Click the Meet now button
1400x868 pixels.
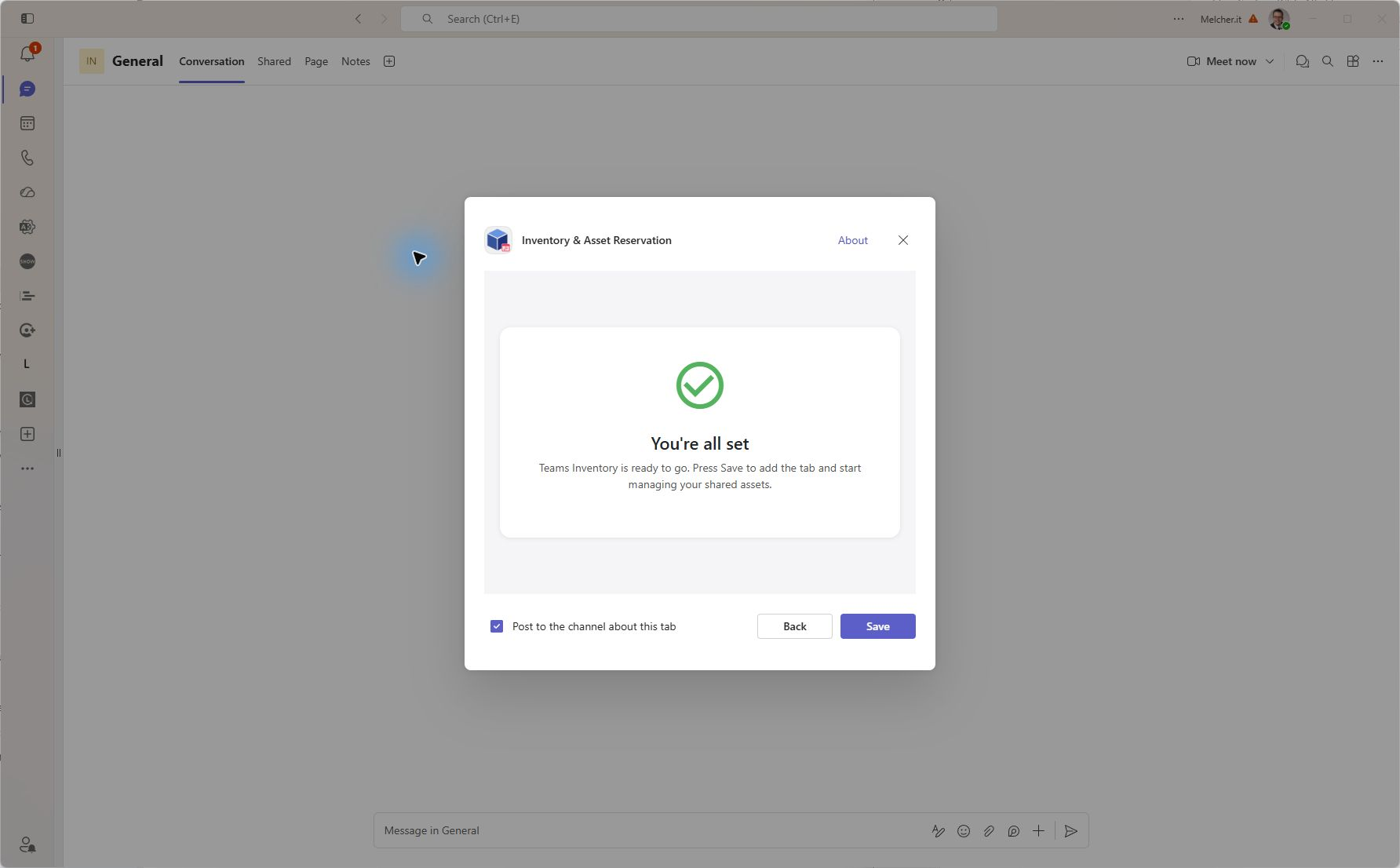1221,61
